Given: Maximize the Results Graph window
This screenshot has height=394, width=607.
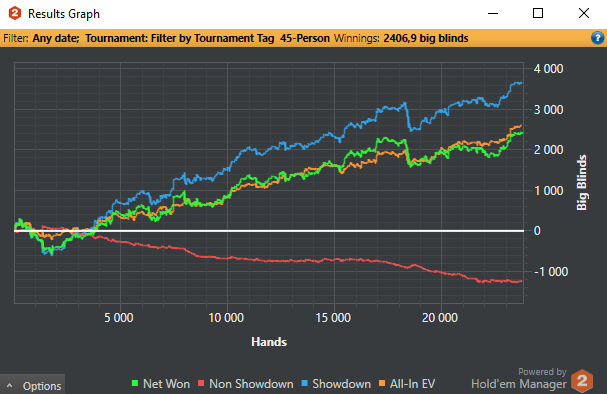Looking at the screenshot, I should [538, 13].
